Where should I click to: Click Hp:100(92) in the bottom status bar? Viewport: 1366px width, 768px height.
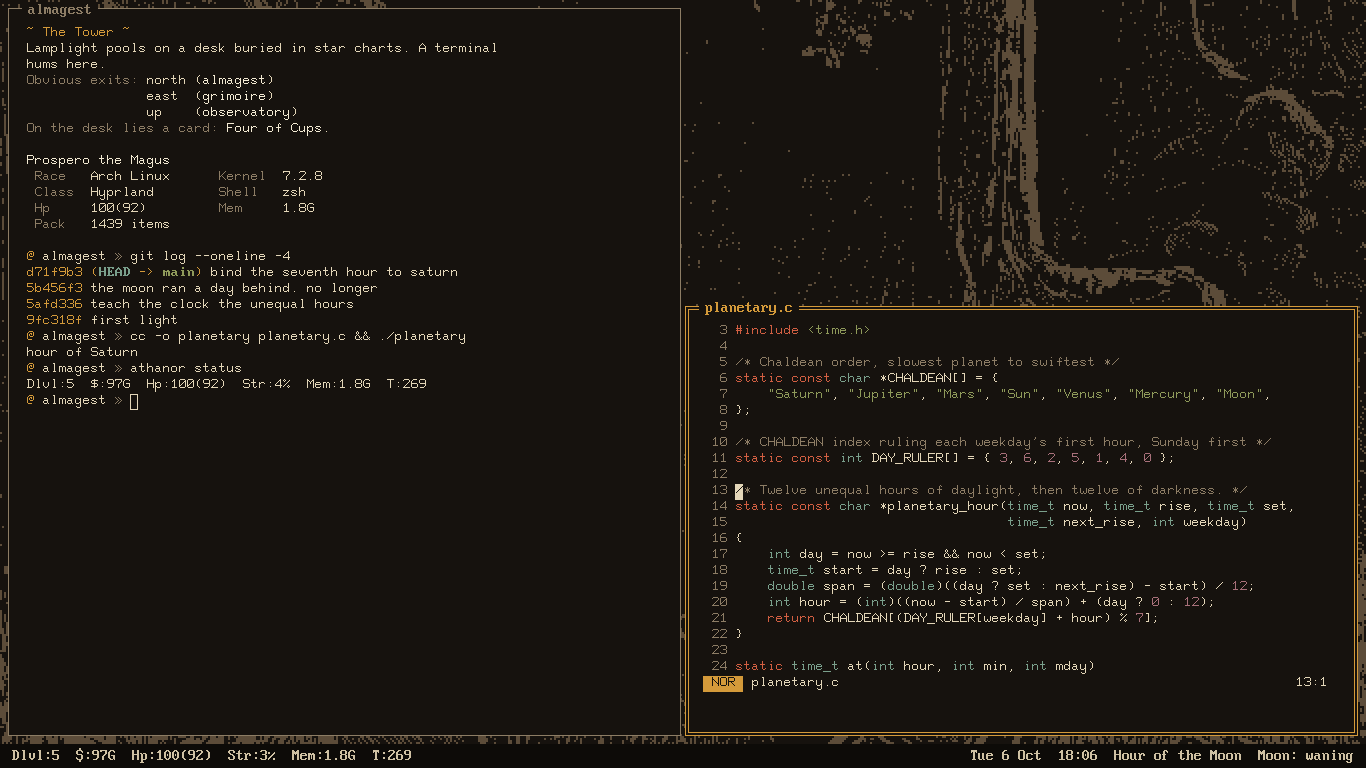(172, 755)
